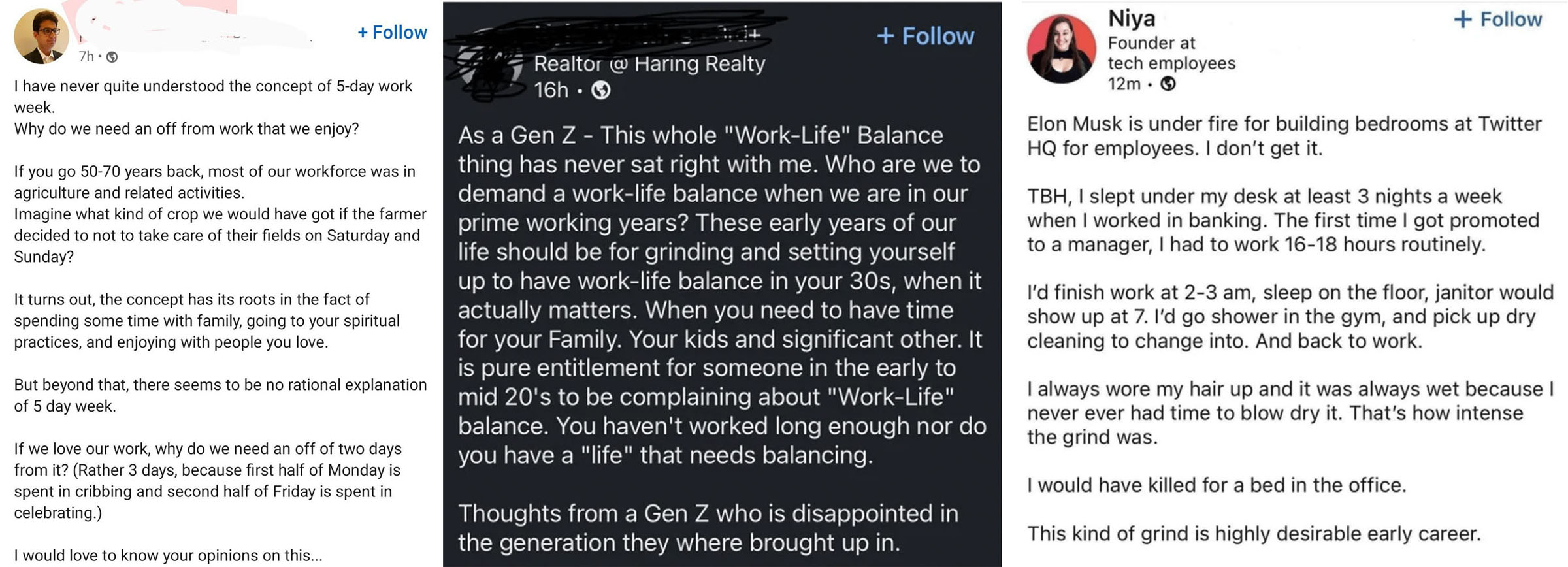The image size is (1568, 567).
Task: Follow Niya
Action: [1497, 20]
